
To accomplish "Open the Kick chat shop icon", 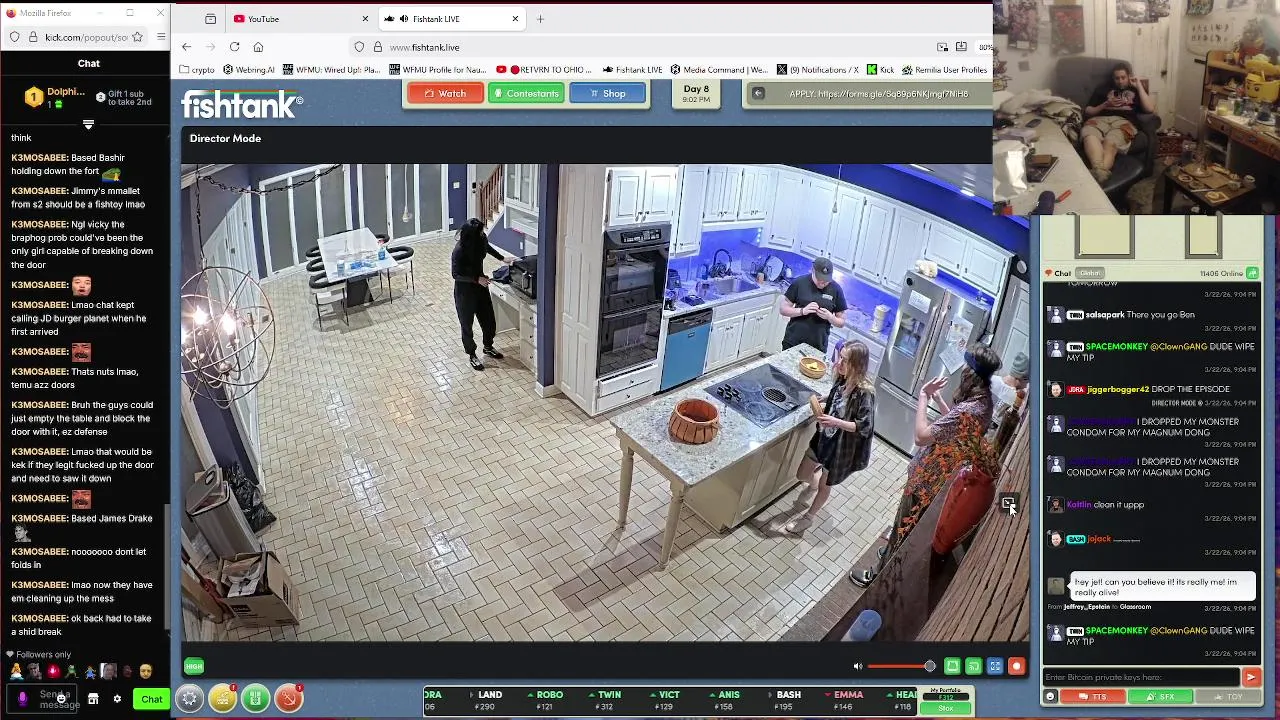I will [93, 699].
